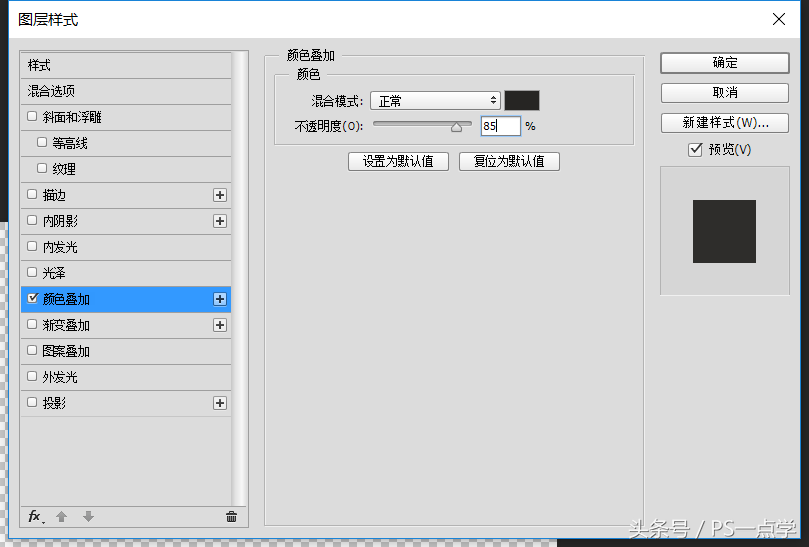Screen dimensions: 809x547
Task: Select 样式 in the left list
Action: (126, 66)
